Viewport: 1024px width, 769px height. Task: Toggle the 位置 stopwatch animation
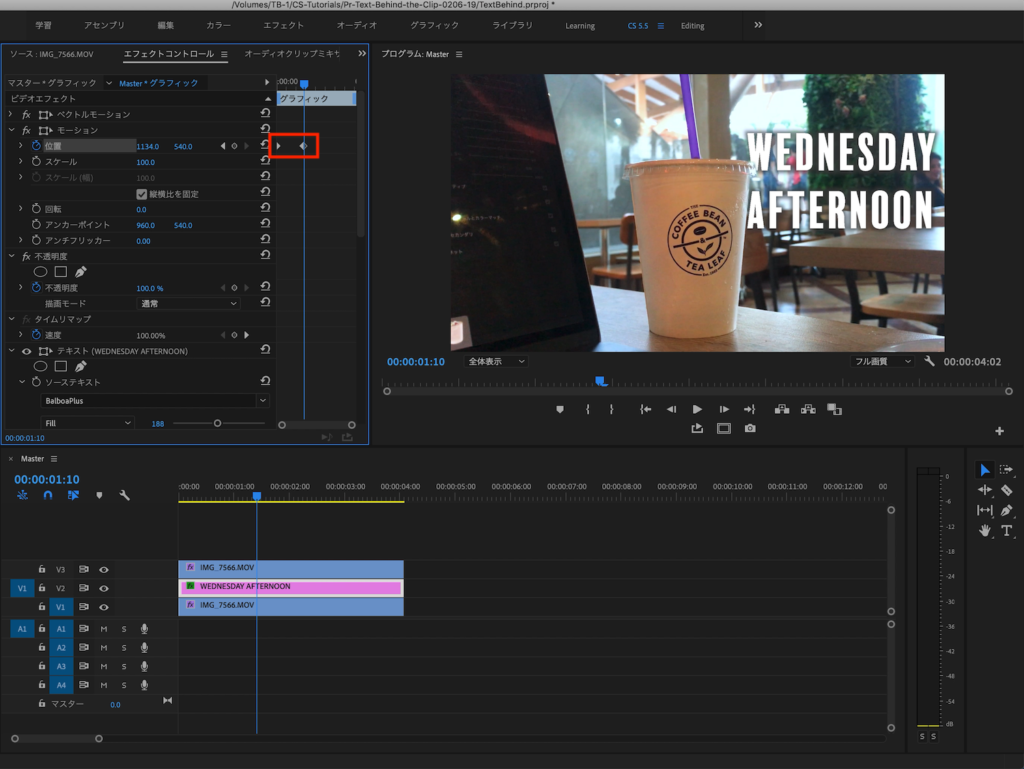pos(35,146)
